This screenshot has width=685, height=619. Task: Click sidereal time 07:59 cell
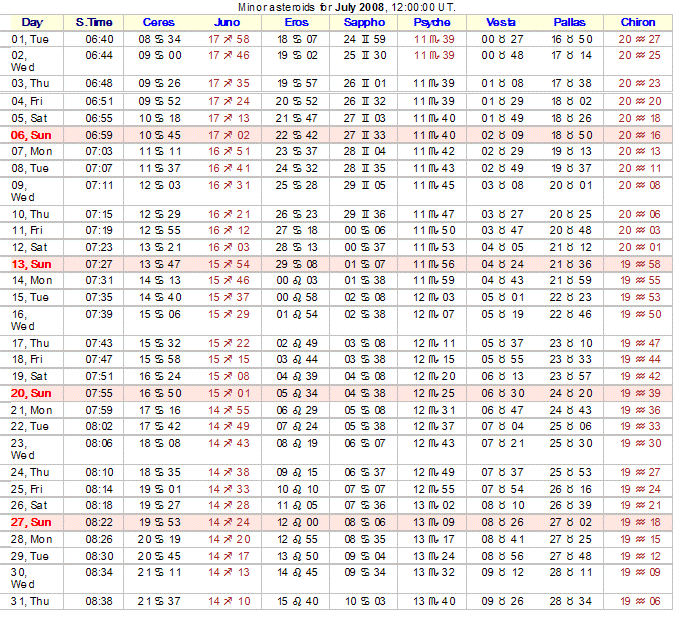pyautogui.click(x=99, y=410)
